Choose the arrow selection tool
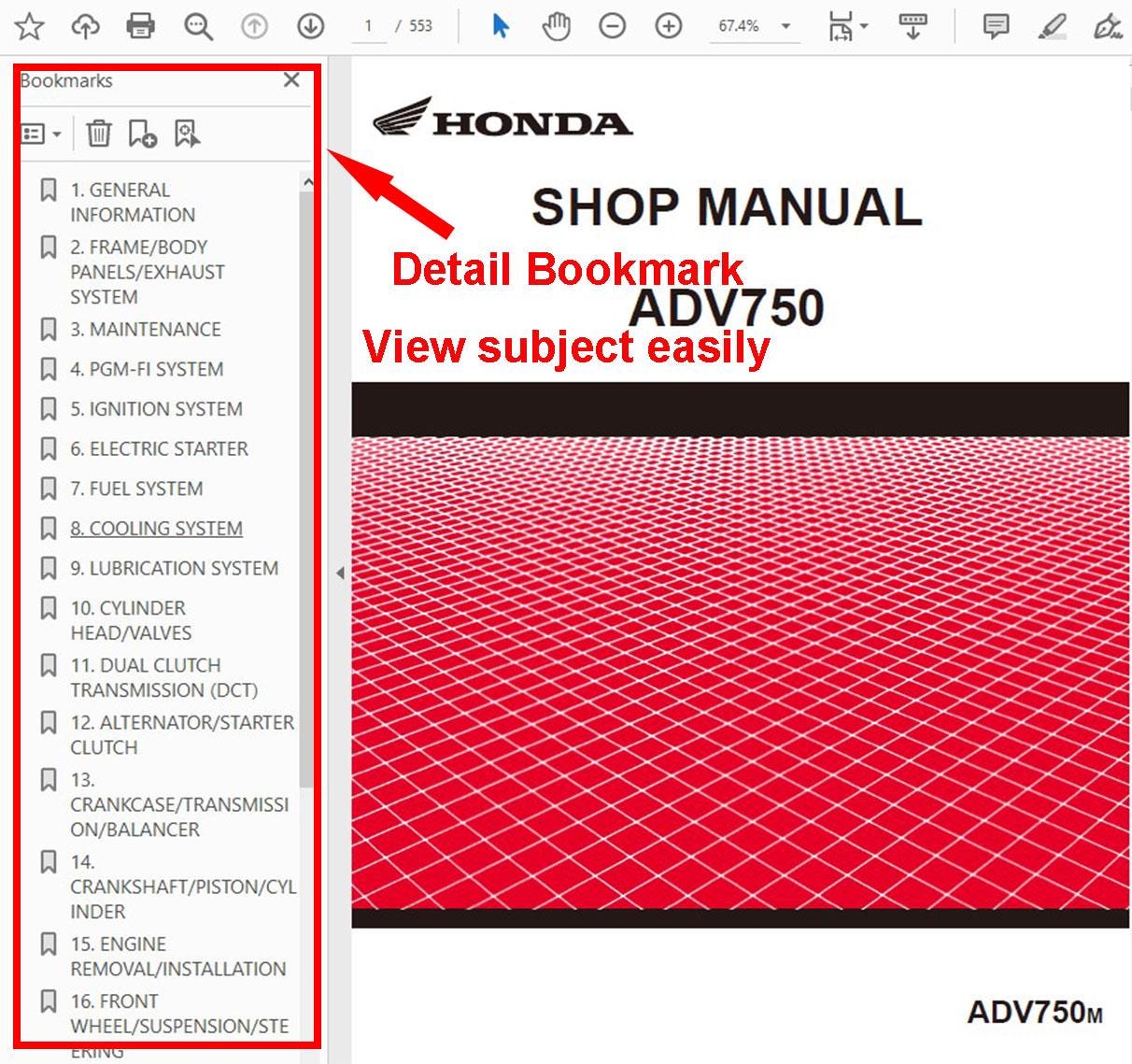The image size is (1132, 1064). (501, 26)
